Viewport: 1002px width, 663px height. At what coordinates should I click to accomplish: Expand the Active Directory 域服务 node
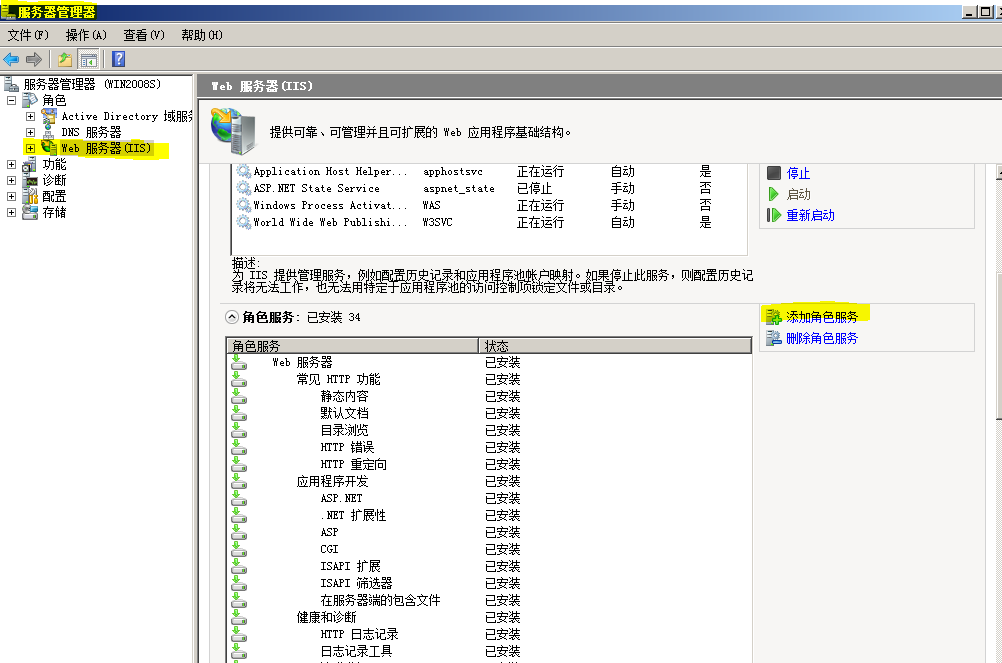(x=30, y=116)
